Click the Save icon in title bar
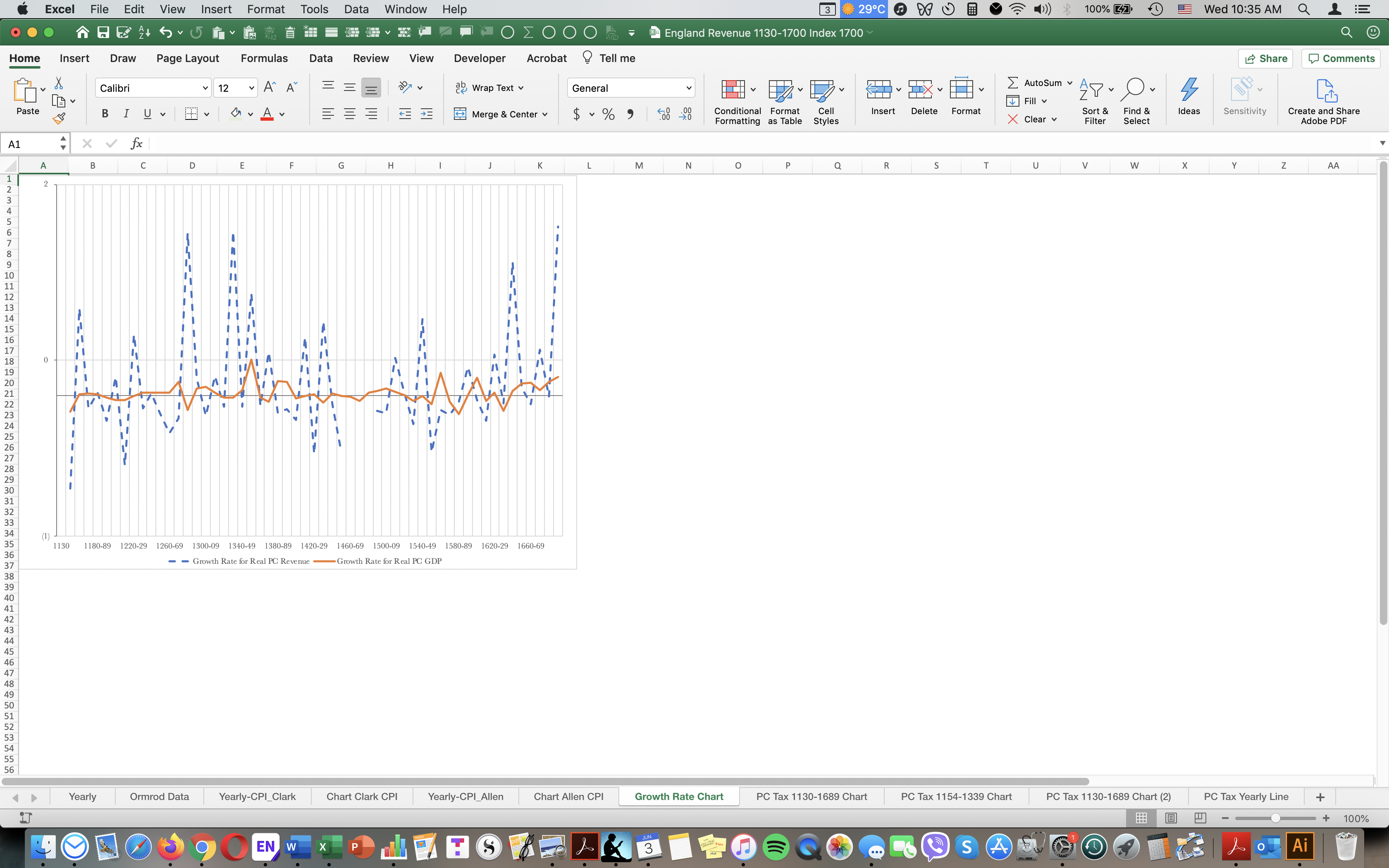1389x868 pixels. click(x=103, y=33)
